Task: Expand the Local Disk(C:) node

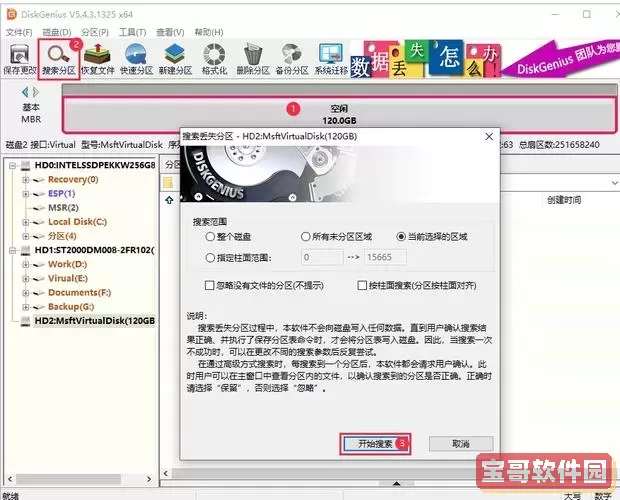Action: (x=25, y=222)
